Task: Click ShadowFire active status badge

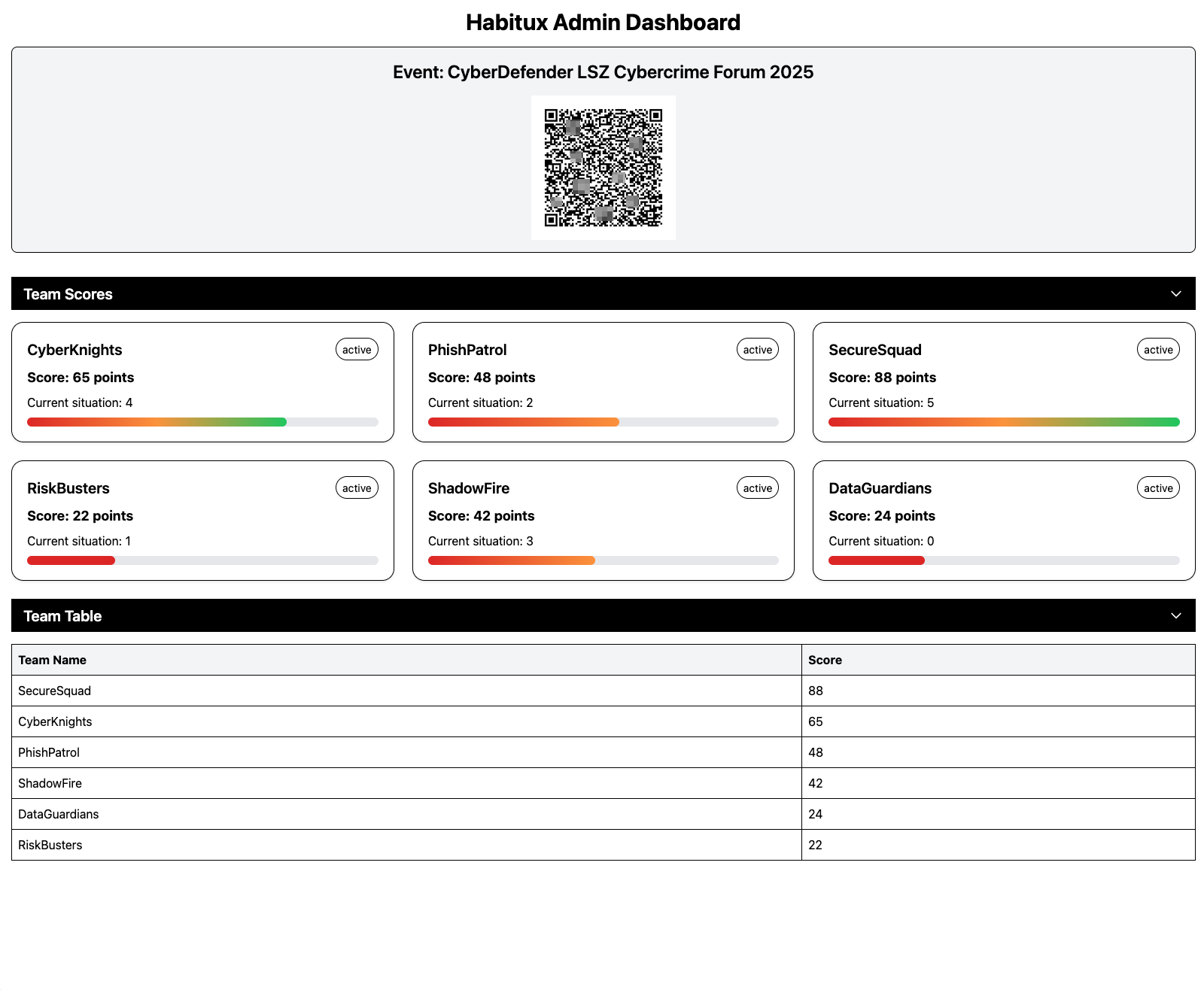Action: pos(758,488)
